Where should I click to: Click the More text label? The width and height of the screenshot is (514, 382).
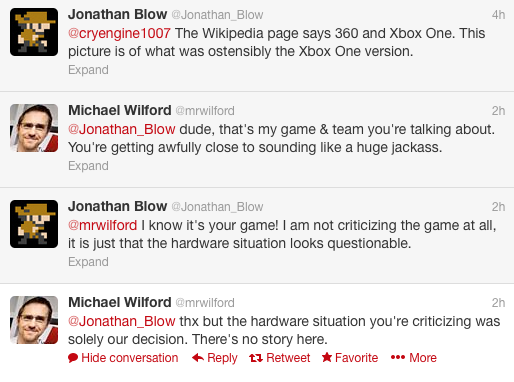423,358
